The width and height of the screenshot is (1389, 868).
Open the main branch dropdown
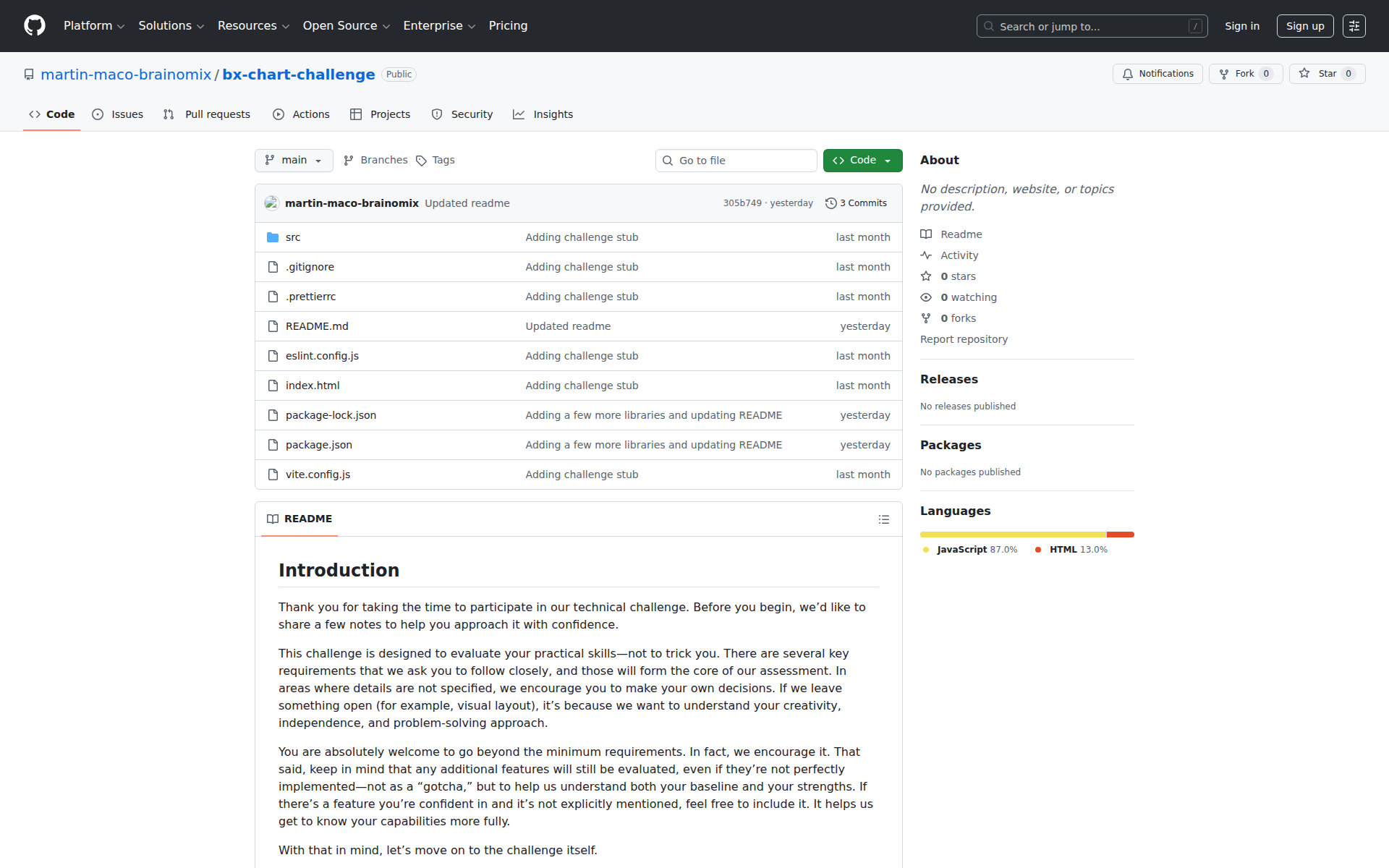[x=294, y=161]
